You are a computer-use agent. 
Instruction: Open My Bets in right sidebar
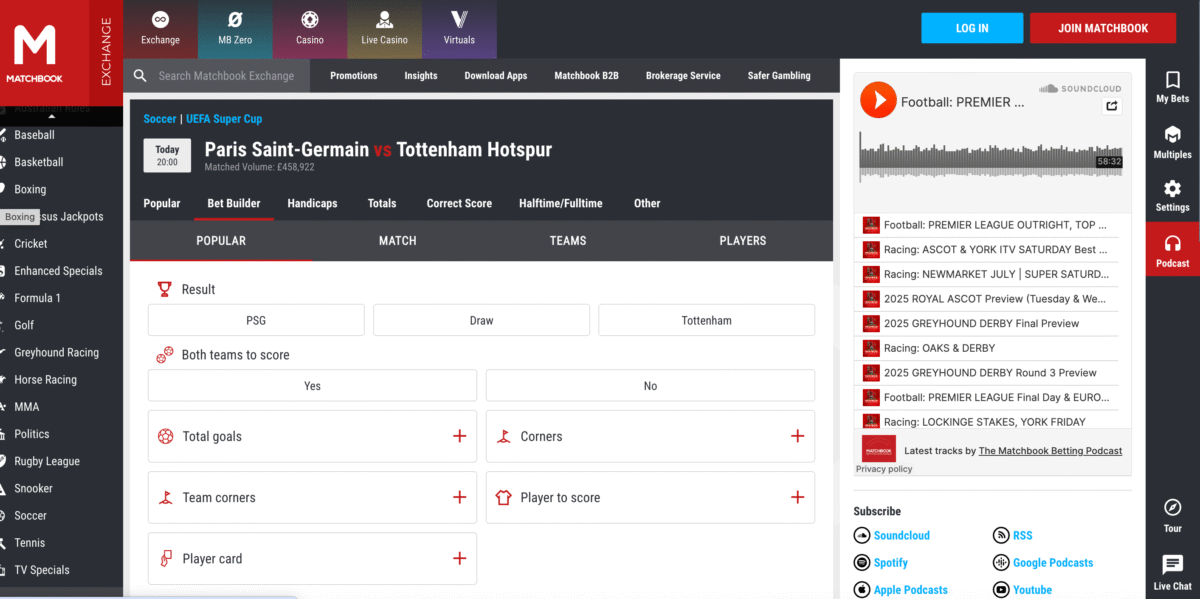coord(1173,87)
